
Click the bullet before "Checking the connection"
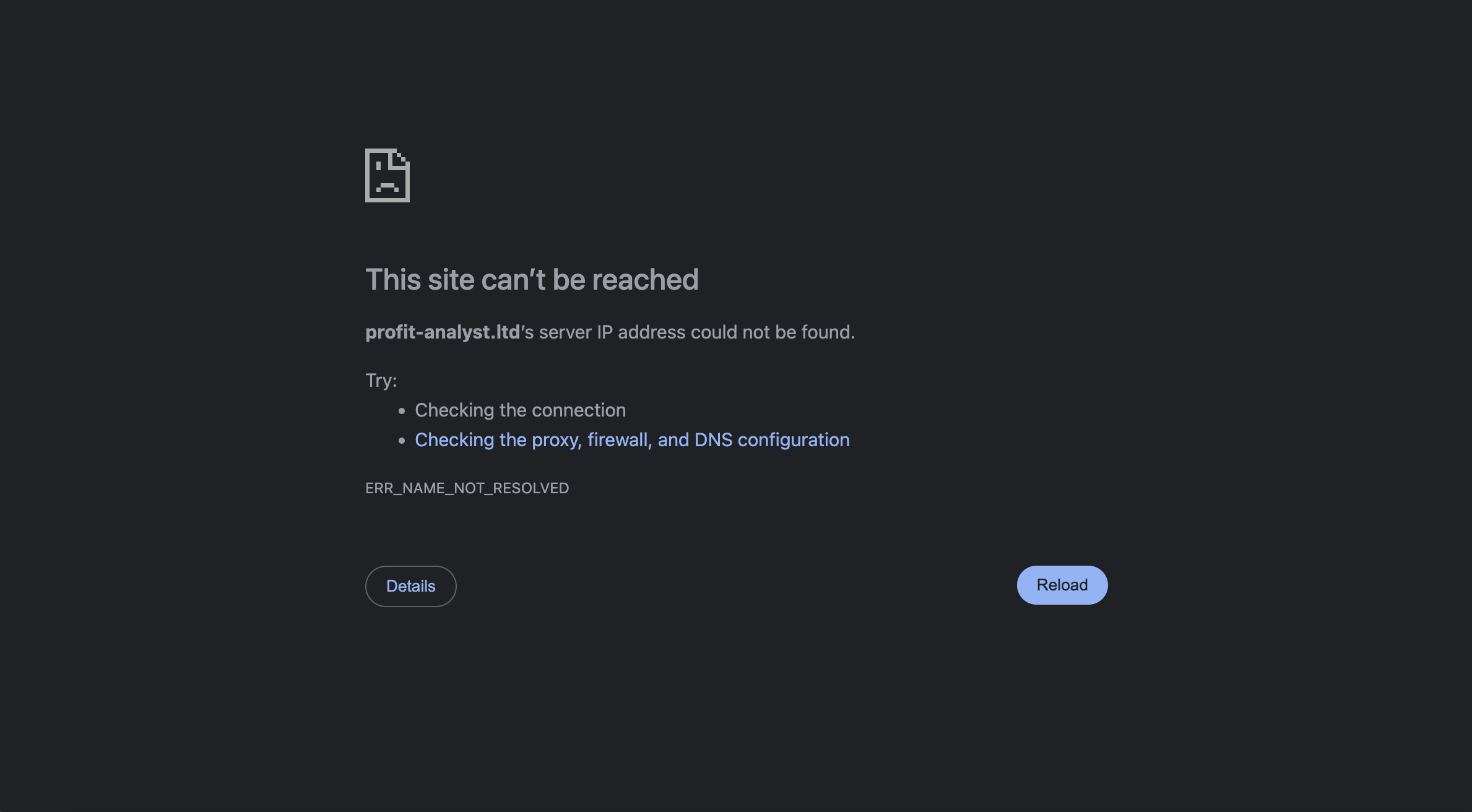pyautogui.click(x=402, y=411)
